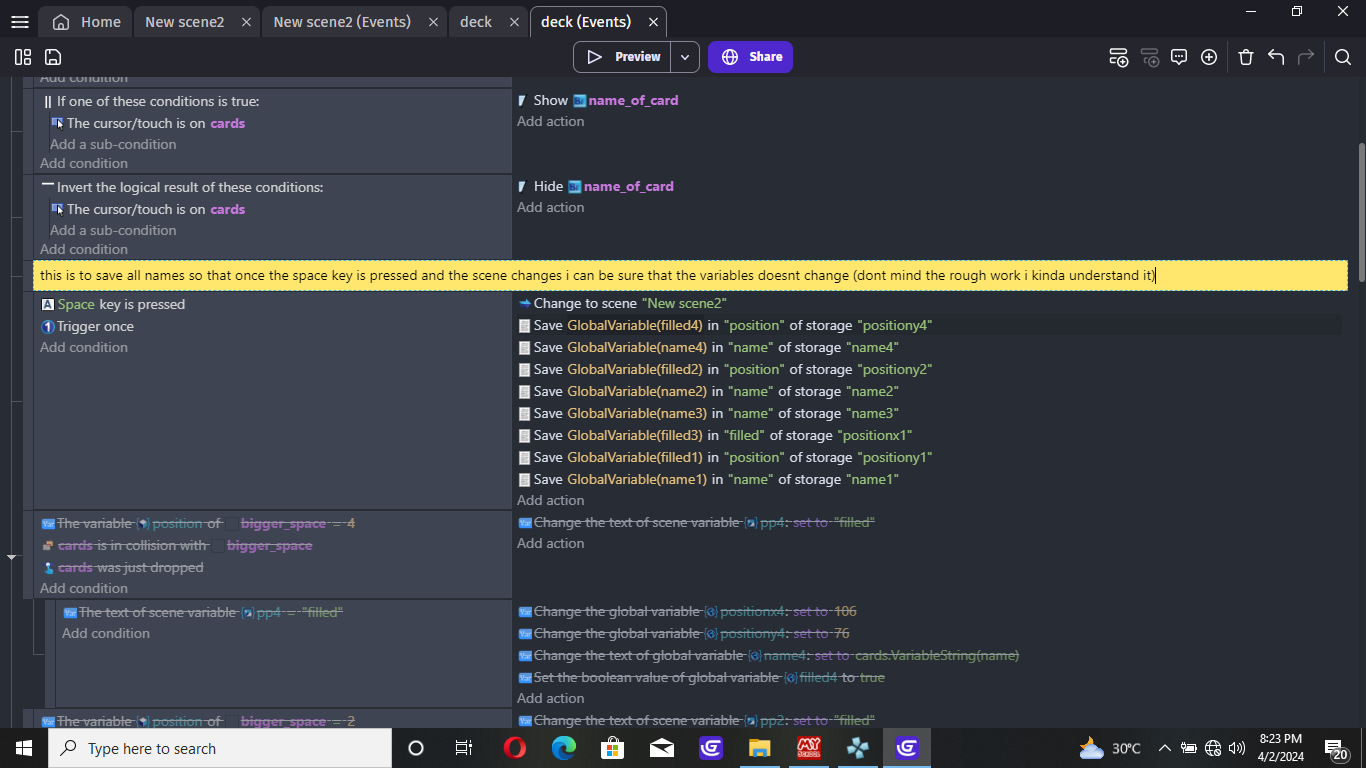Open Microsoft Edge from taskbar
Image resolution: width=1366 pixels, height=768 pixels.
click(564, 748)
